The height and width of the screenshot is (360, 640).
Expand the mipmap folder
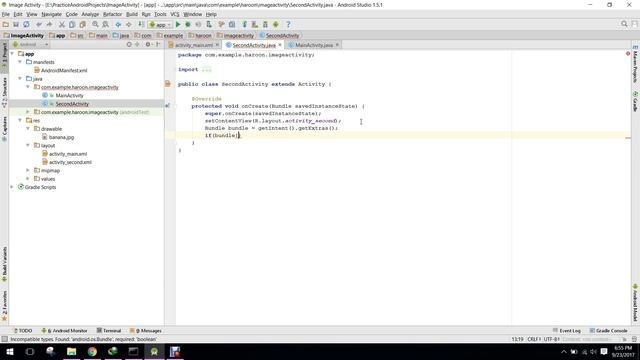click(x=28, y=170)
